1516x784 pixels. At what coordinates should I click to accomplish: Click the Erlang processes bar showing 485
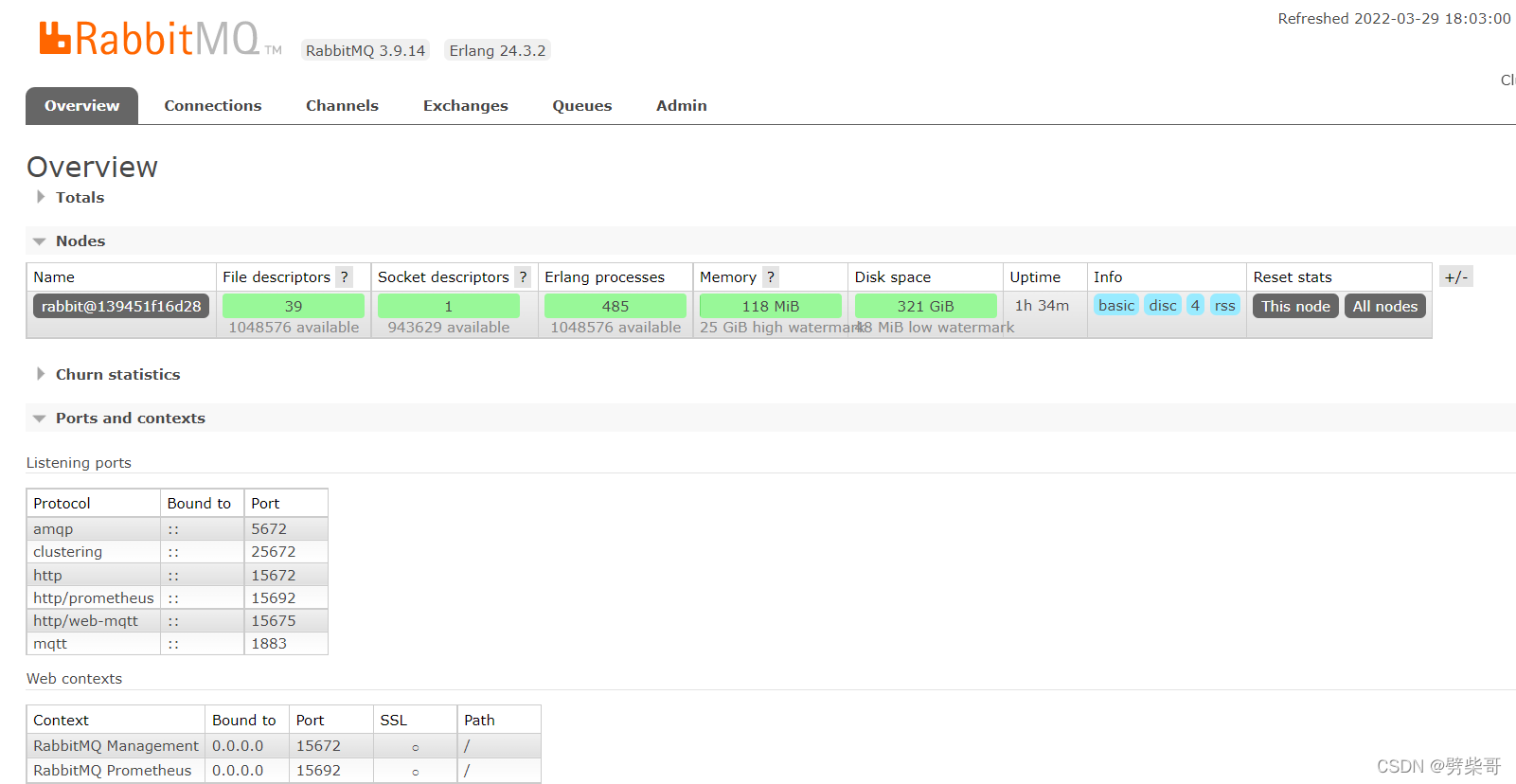[615, 306]
